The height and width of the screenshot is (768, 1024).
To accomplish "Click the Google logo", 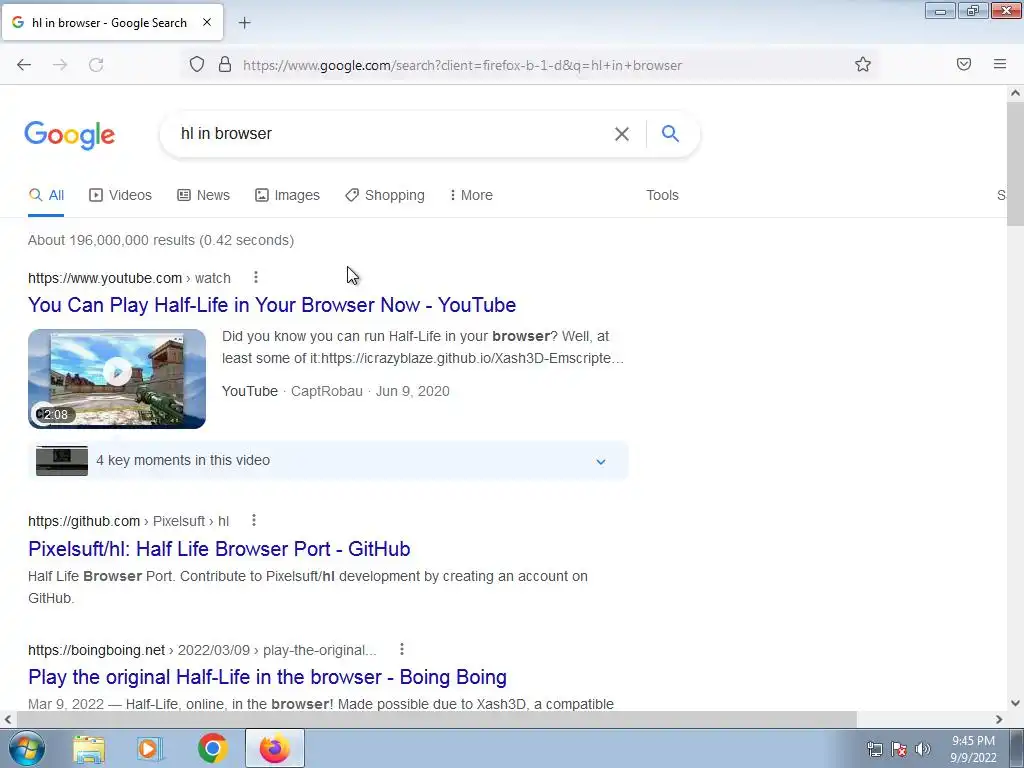I will click(x=70, y=135).
